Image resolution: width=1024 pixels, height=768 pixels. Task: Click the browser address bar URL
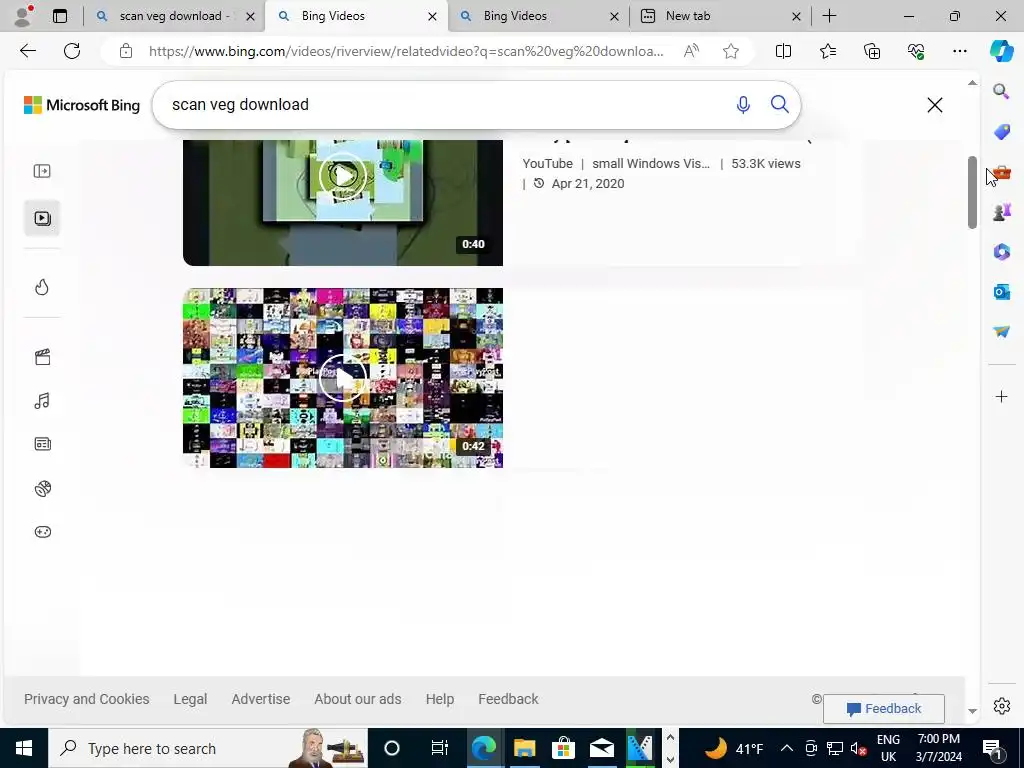click(406, 51)
